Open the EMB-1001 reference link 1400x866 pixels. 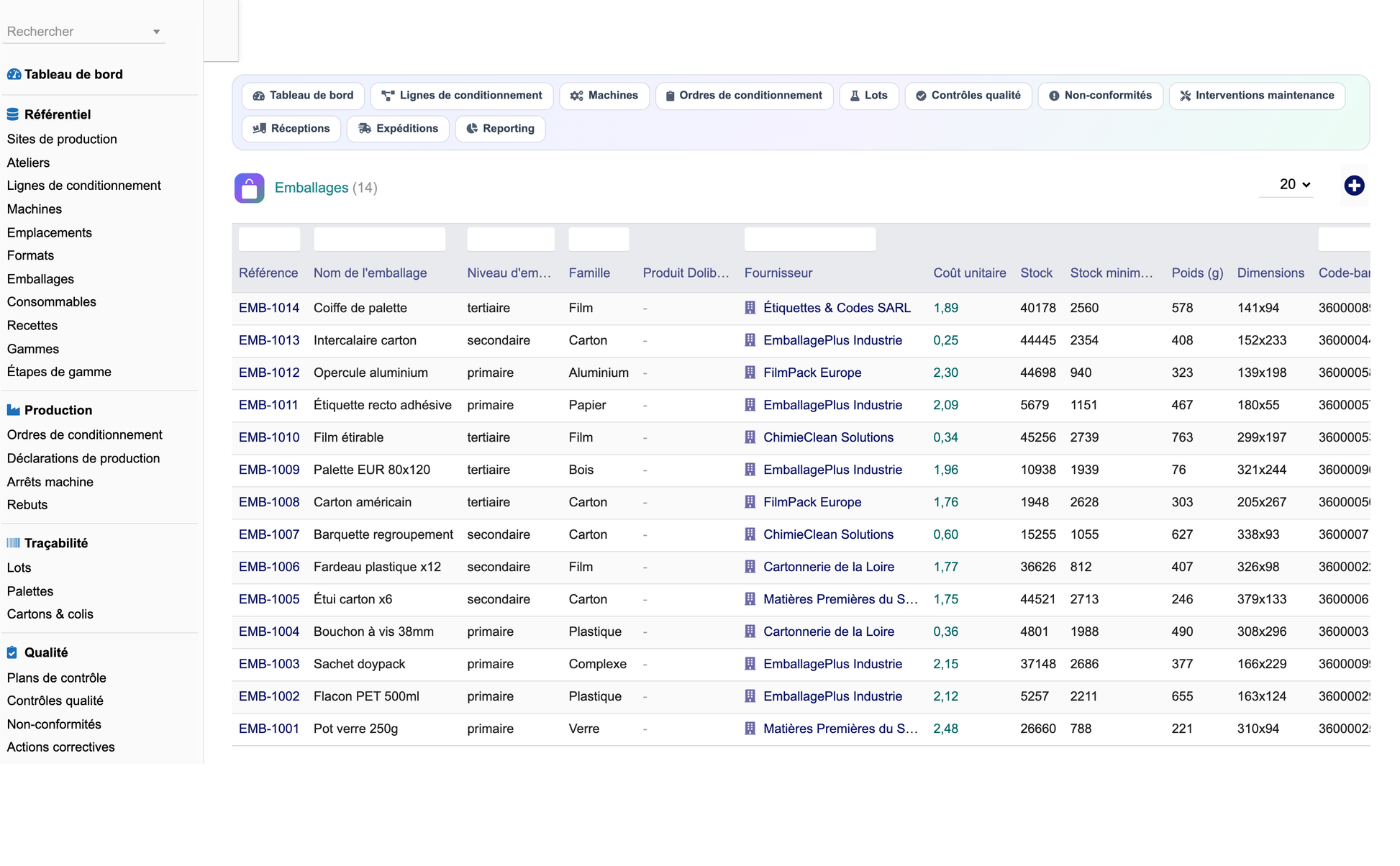(x=269, y=729)
